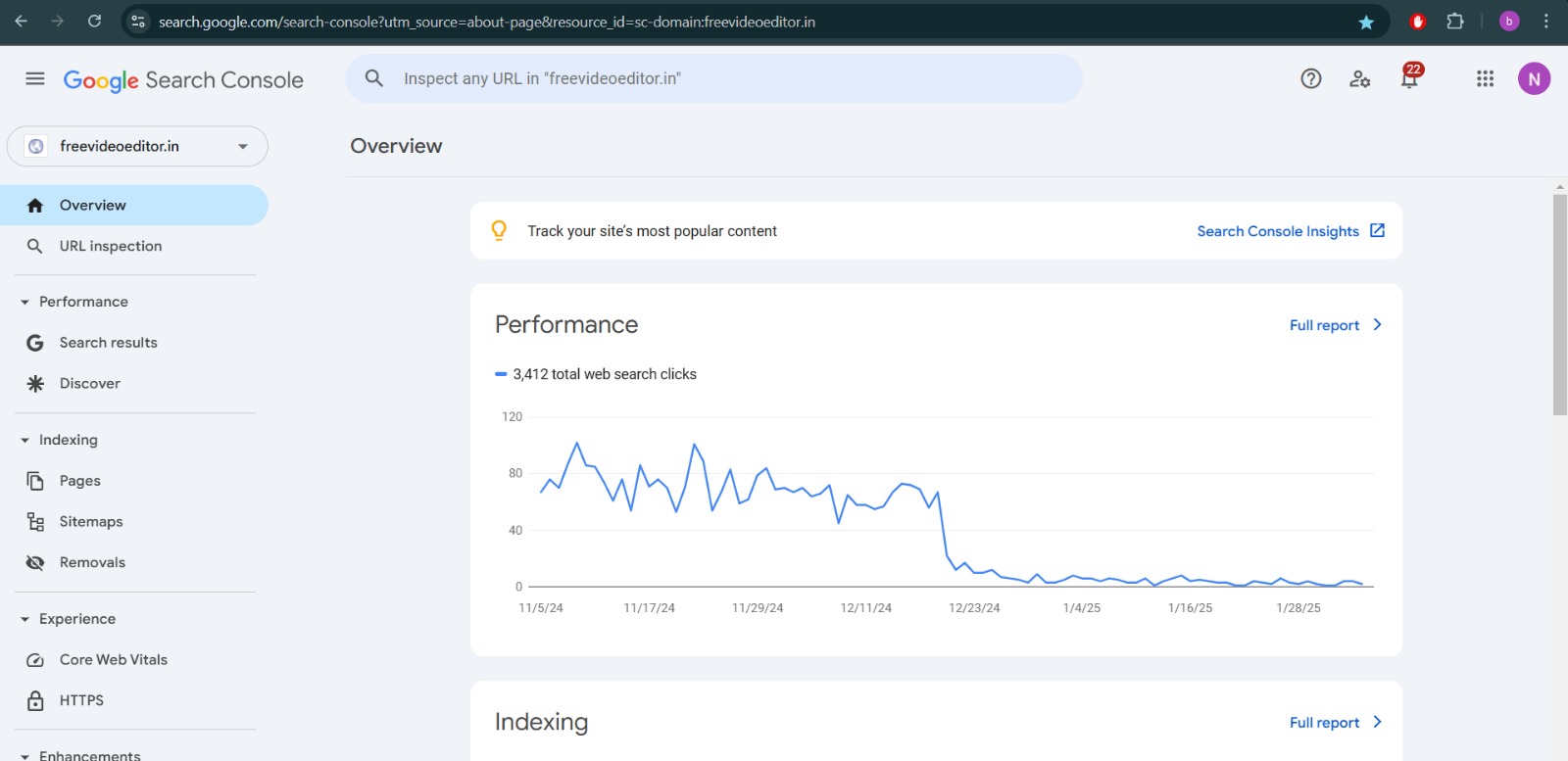Open the red ad blocker extension
This screenshot has height=761, width=1568.
[1417, 22]
